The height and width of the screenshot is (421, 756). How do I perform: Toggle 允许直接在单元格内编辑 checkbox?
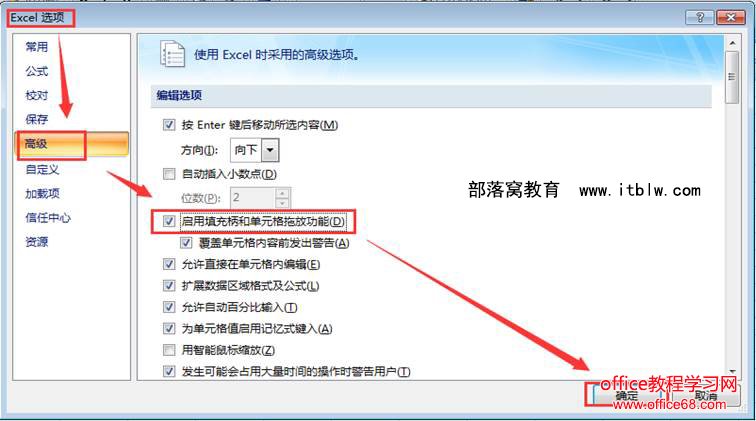(x=169, y=264)
